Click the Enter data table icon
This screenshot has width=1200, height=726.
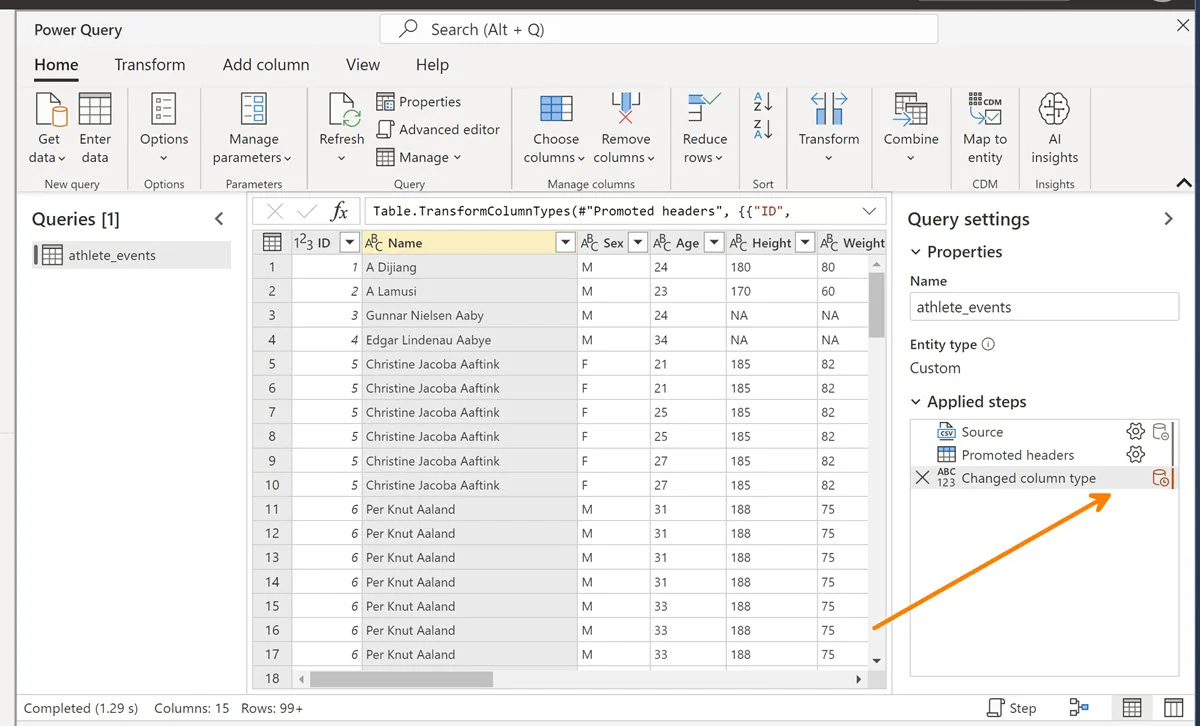pyautogui.click(x=95, y=109)
